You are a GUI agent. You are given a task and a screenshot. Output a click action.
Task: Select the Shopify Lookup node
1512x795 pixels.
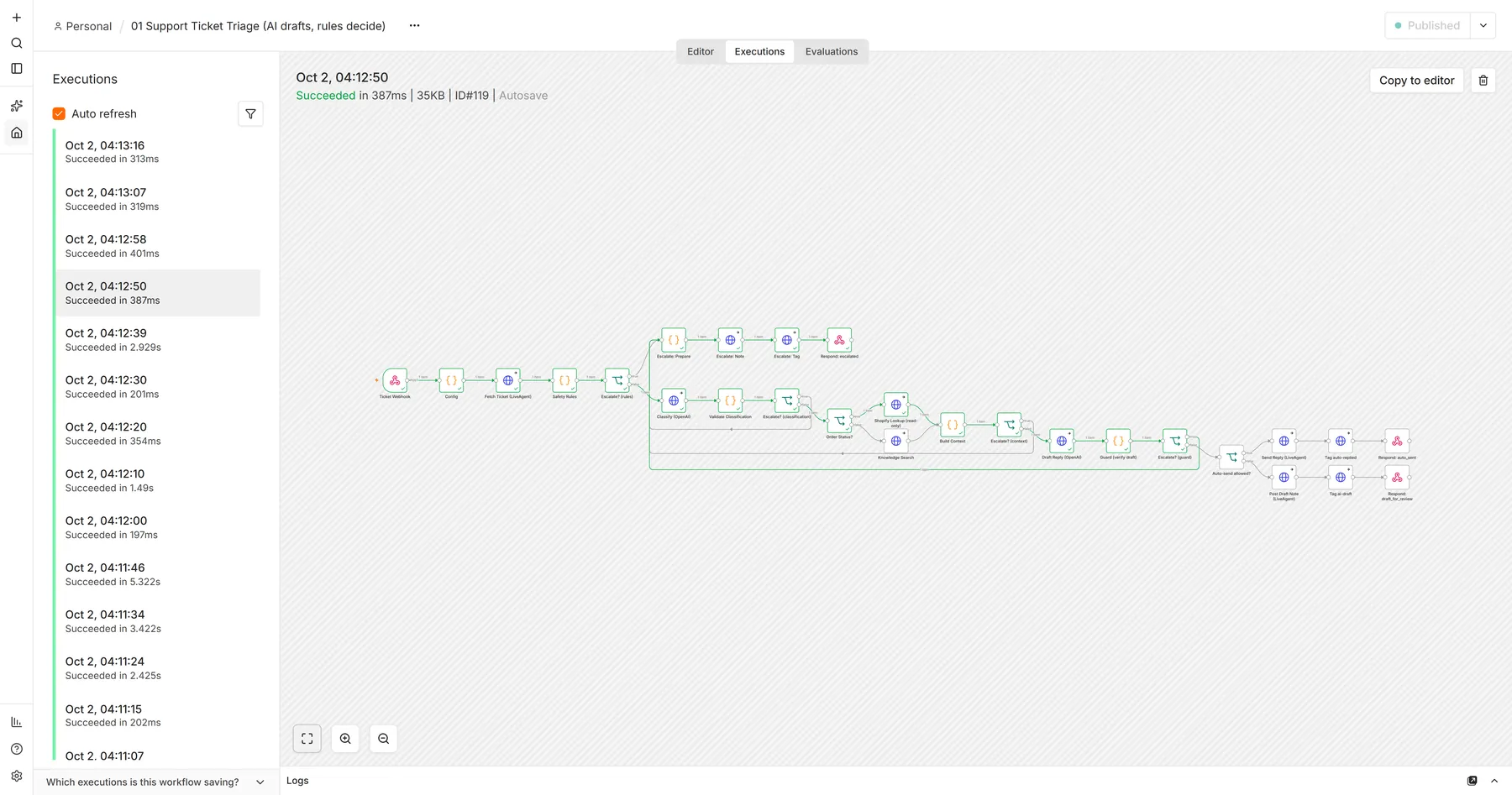click(x=896, y=405)
